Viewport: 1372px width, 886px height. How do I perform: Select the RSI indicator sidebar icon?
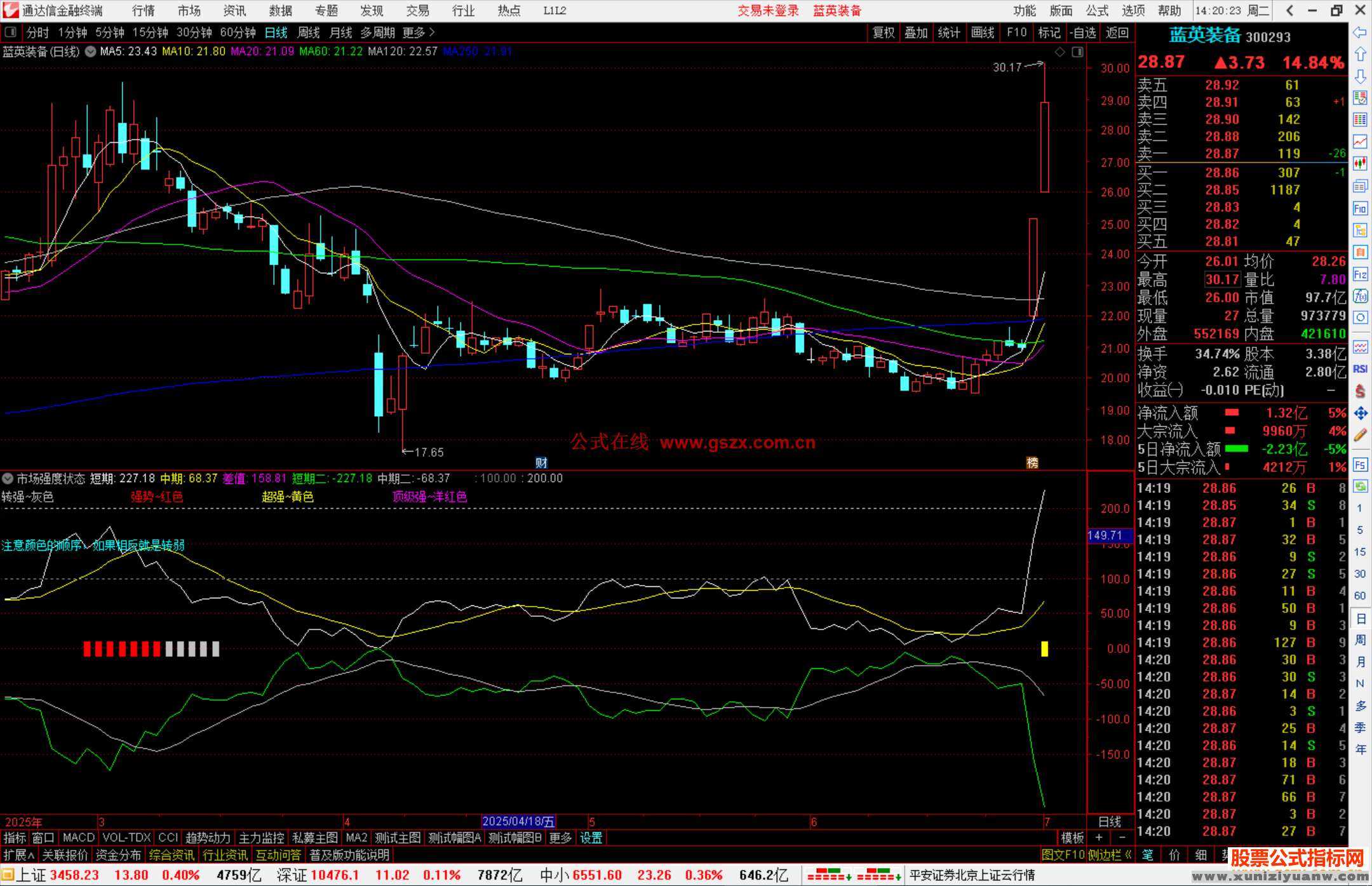click(1360, 369)
